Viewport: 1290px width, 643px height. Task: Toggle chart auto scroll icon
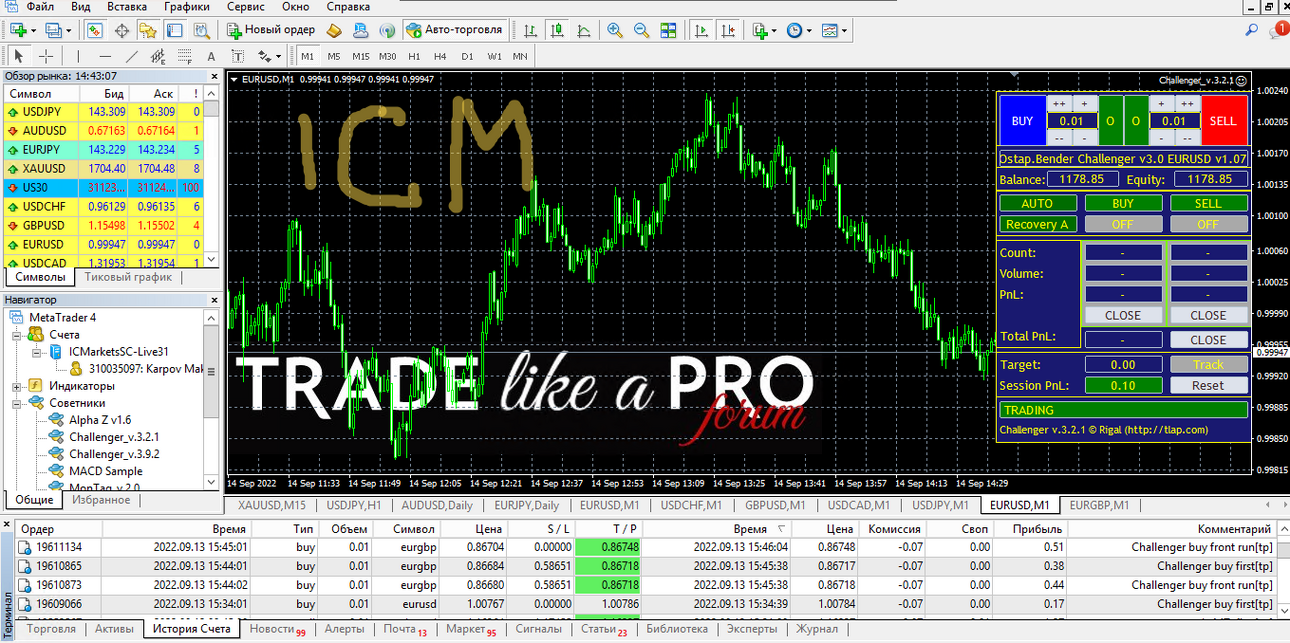coord(703,30)
